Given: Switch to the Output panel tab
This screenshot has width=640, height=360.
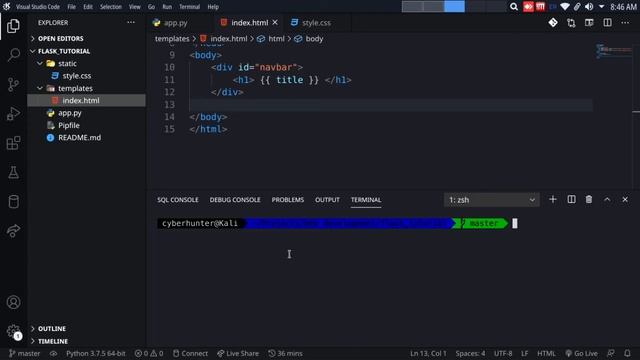Looking at the screenshot, I should [327, 200].
